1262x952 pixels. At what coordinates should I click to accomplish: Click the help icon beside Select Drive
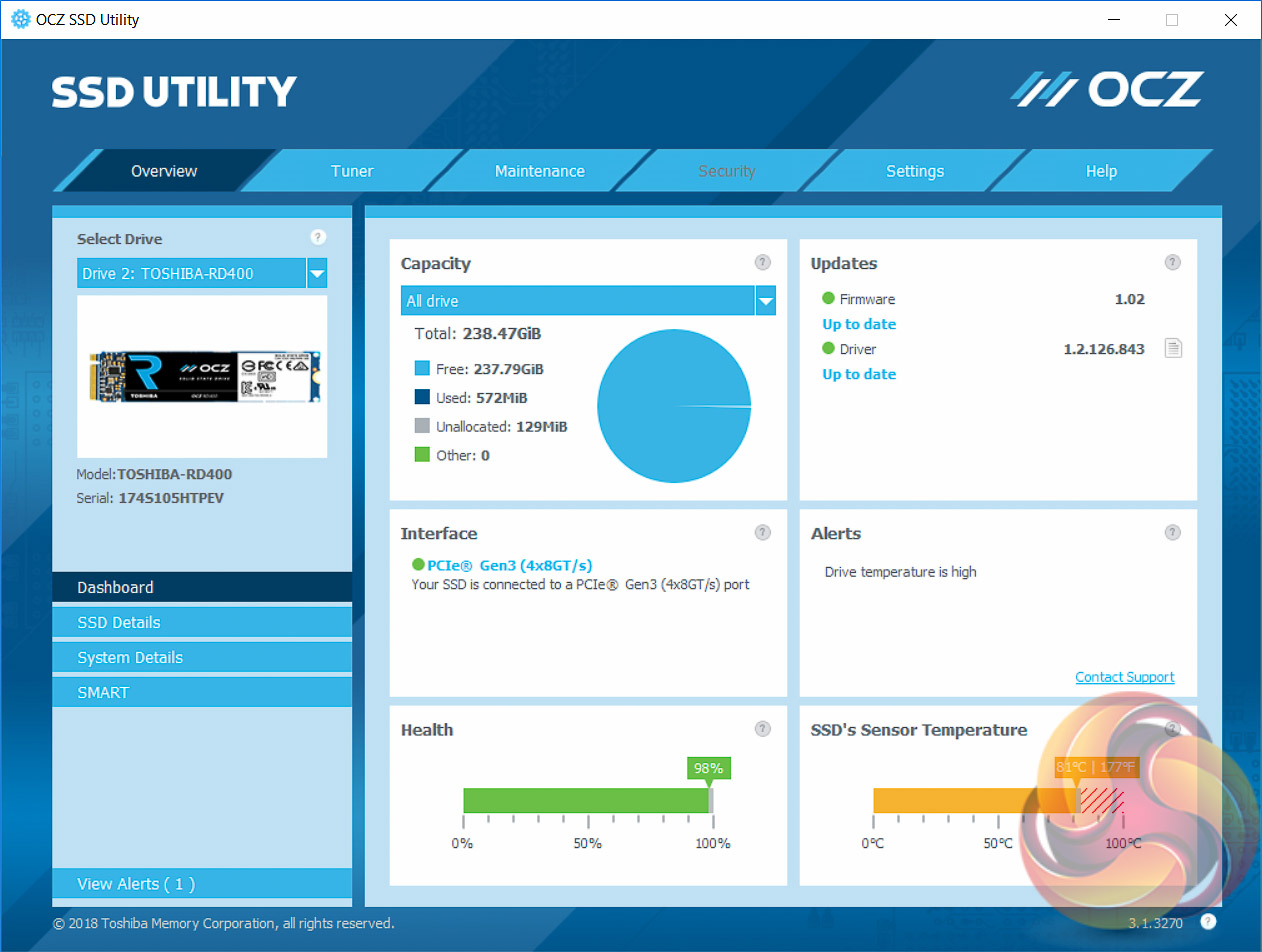coord(318,237)
